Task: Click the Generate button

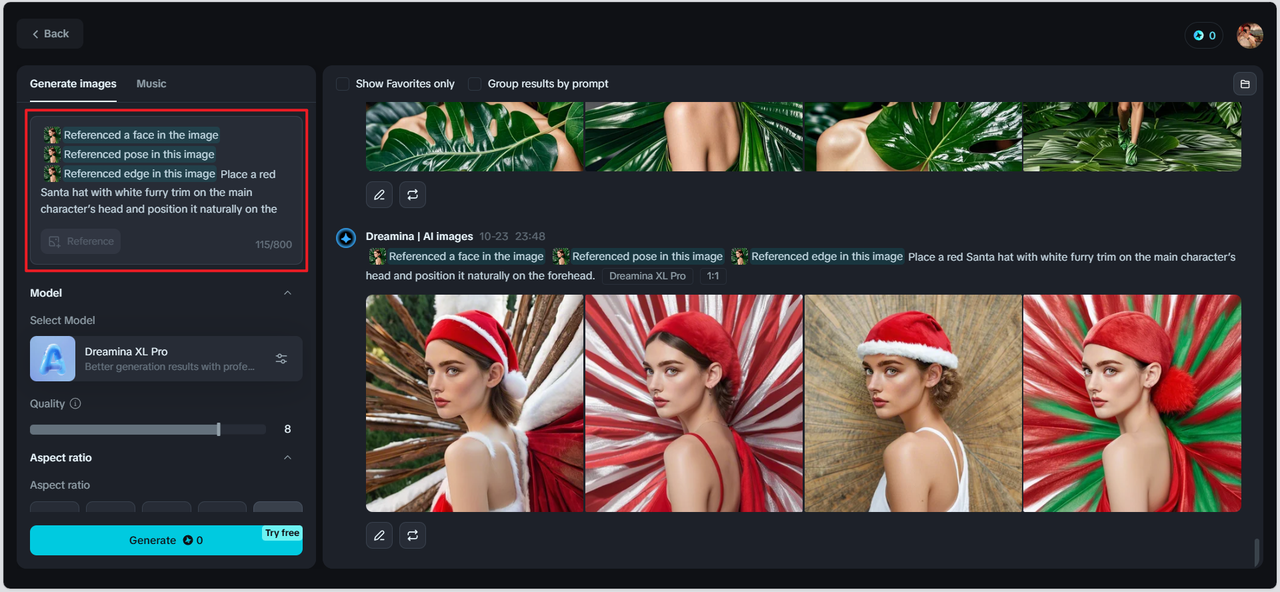Action: [166, 540]
